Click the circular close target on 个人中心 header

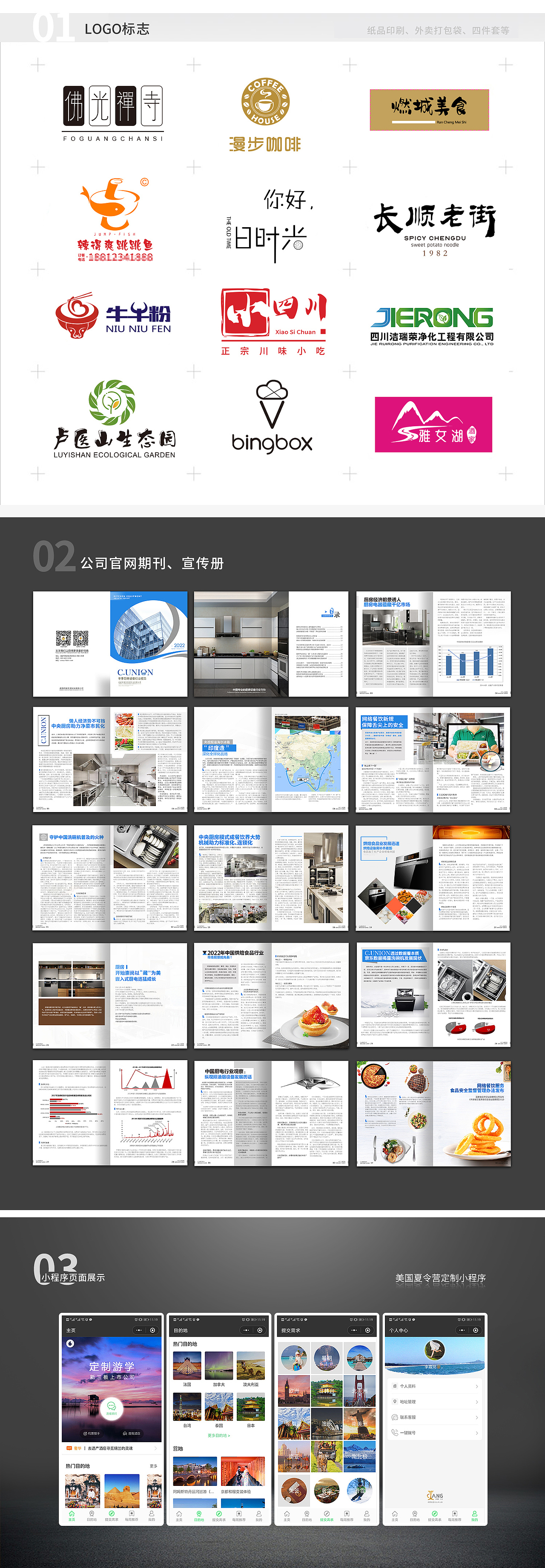click(x=476, y=1330)
